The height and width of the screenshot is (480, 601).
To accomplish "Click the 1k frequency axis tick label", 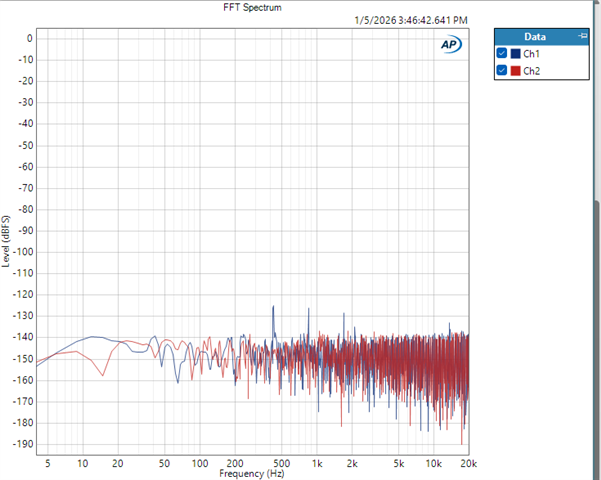I will (317, 464).
